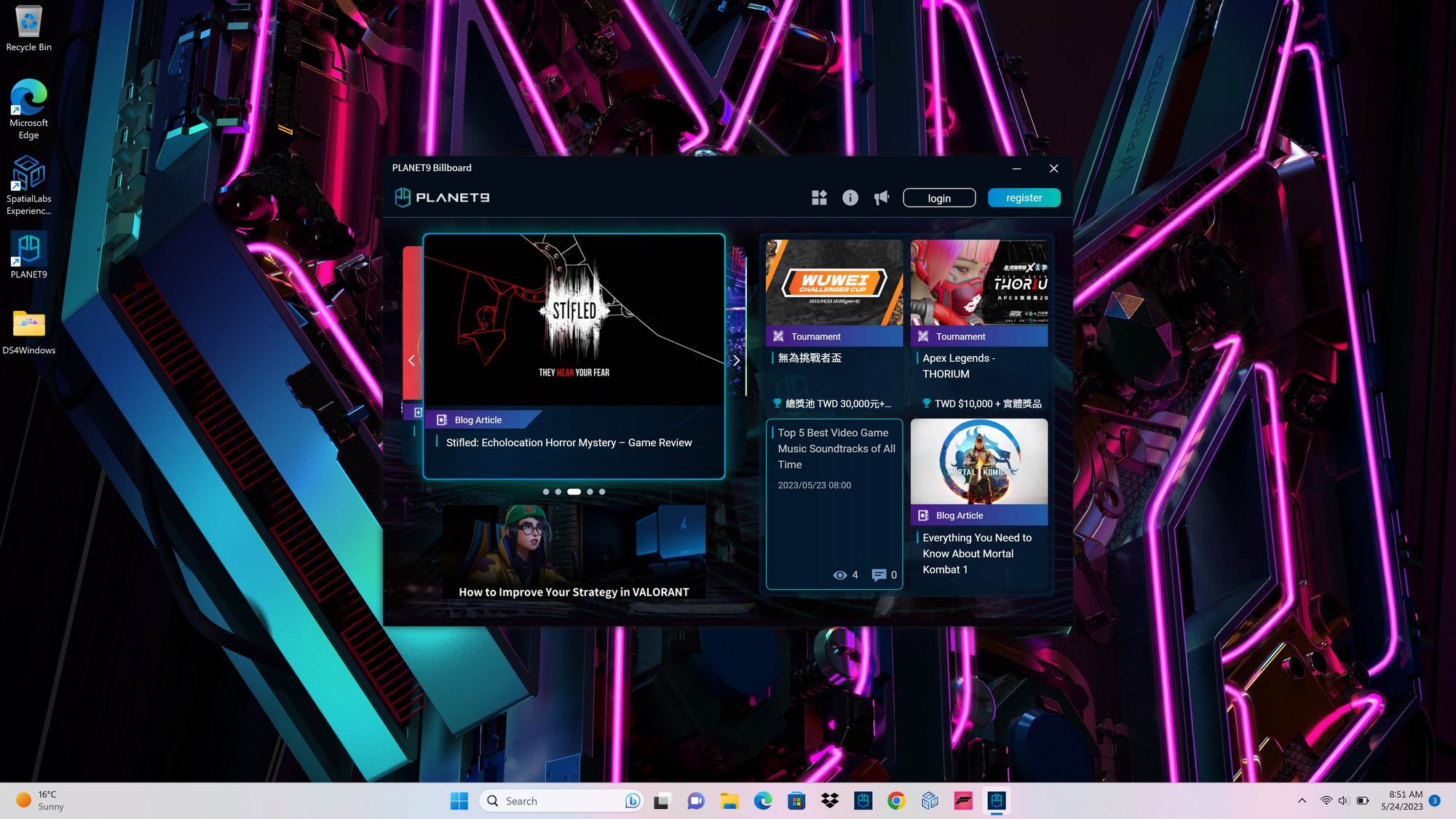
Task: Click the information icon in PLANET9 header
Action: tap(850, 197)
